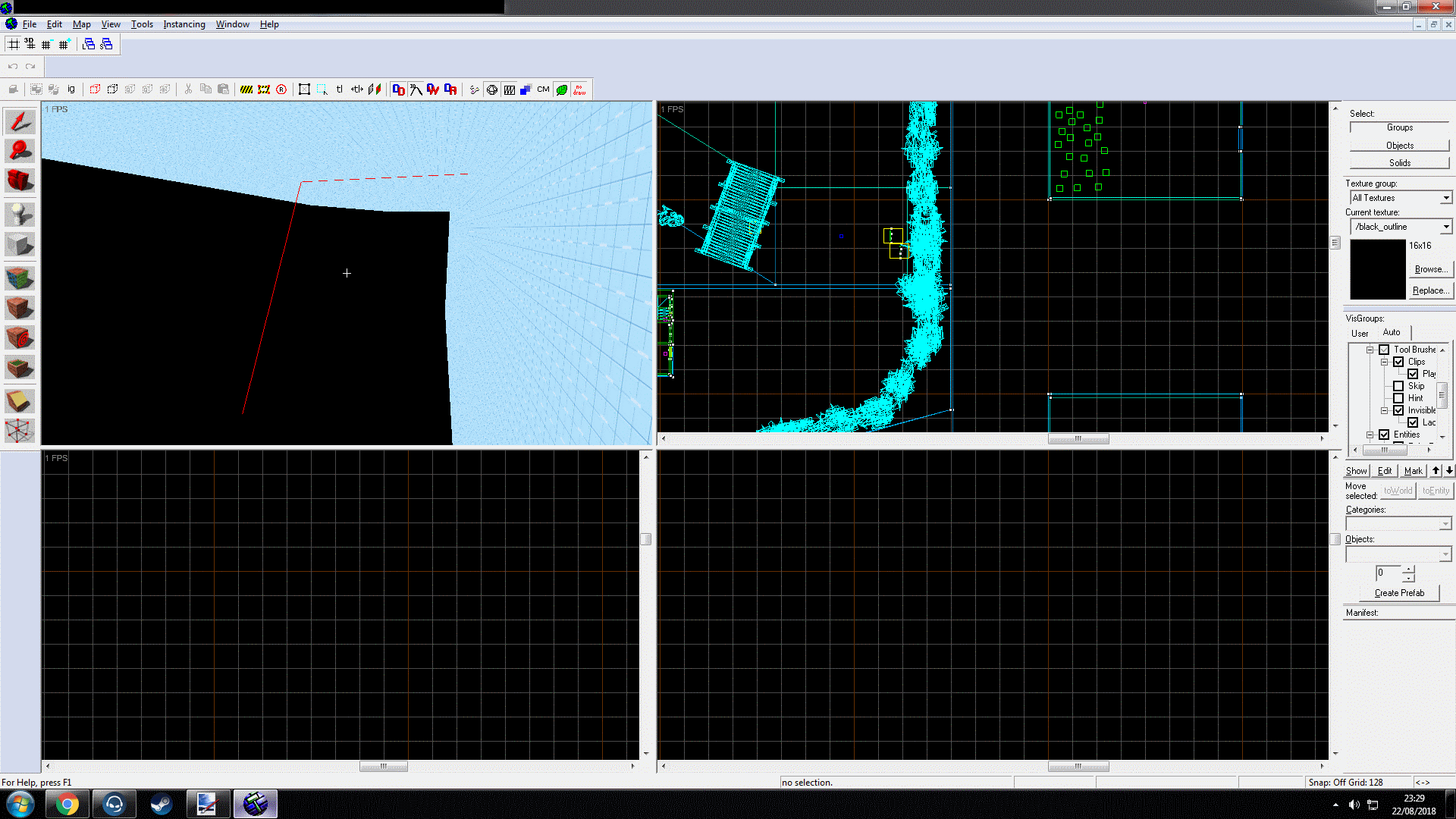This screenshot has height=819, width=1456.
Task: Open the Toggle Texture Application tool
Action: tap(20, 278)
